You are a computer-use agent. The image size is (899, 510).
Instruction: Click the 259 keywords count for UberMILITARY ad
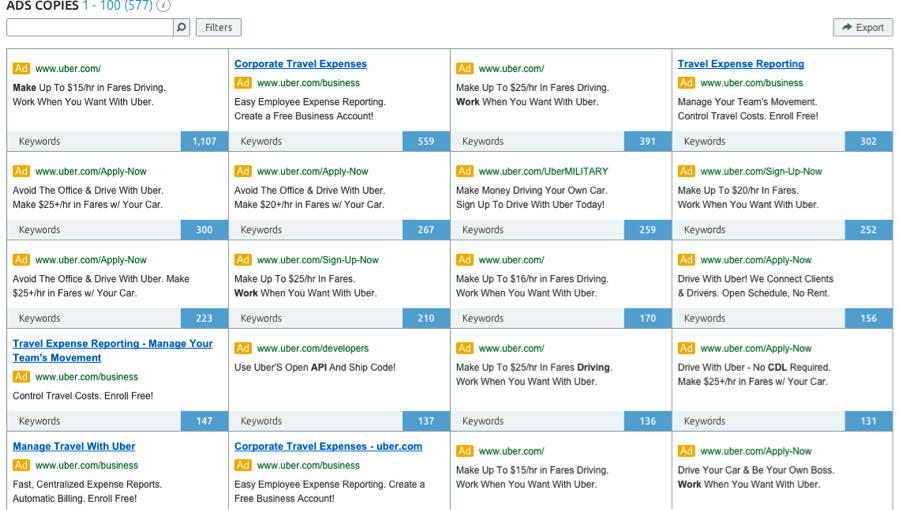[648, 230]
